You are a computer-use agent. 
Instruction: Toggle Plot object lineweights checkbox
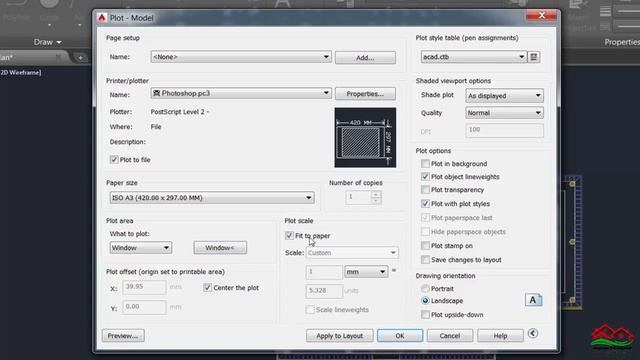point(425,177)
